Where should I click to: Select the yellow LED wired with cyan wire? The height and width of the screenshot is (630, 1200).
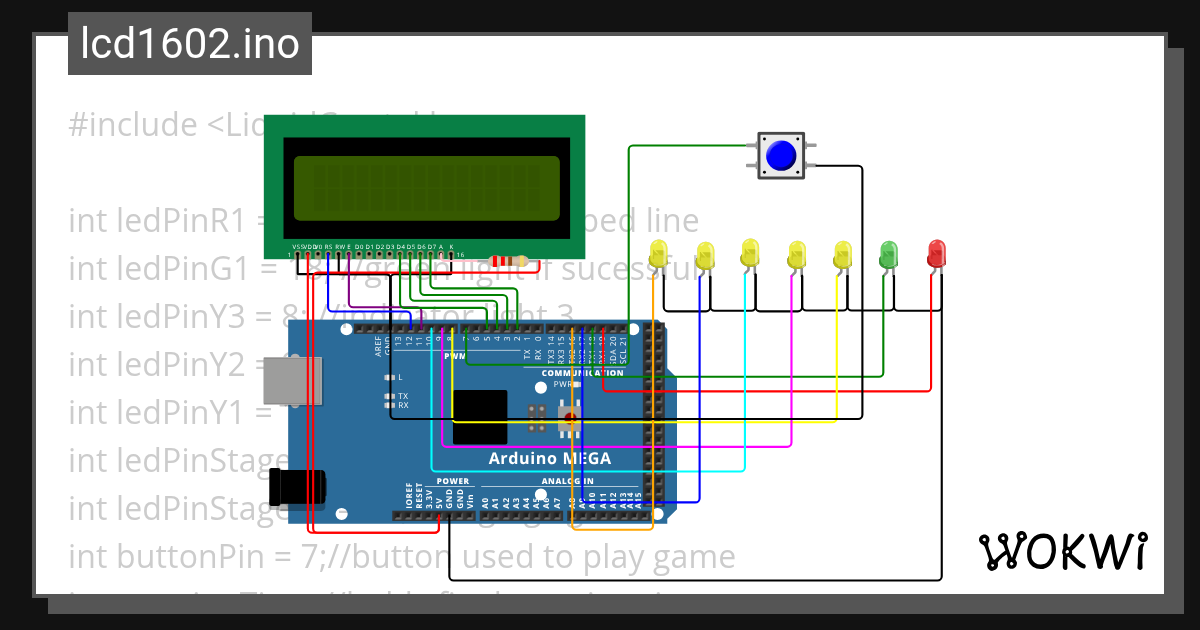(749, 254)
